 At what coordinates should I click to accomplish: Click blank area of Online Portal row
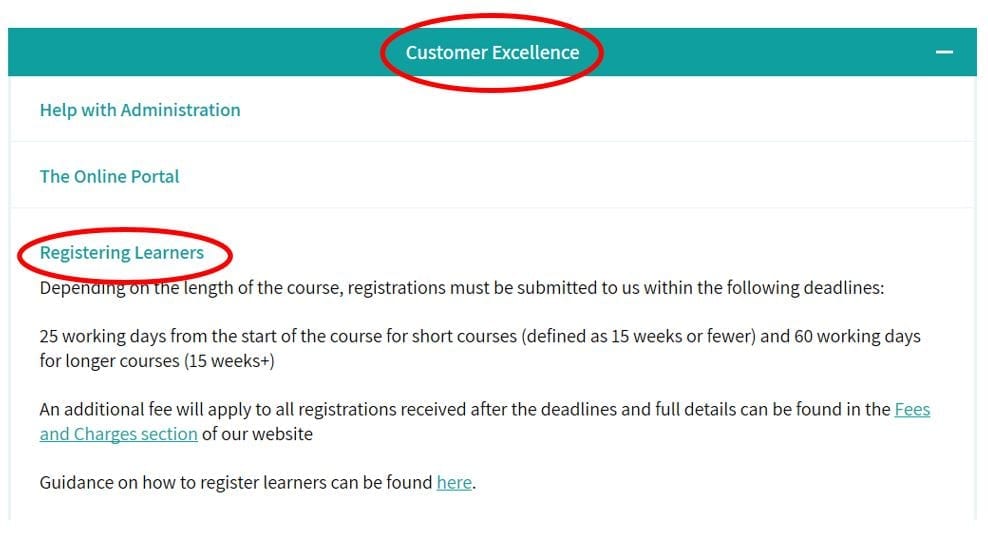pyautogui.click(x=567, y=176)
